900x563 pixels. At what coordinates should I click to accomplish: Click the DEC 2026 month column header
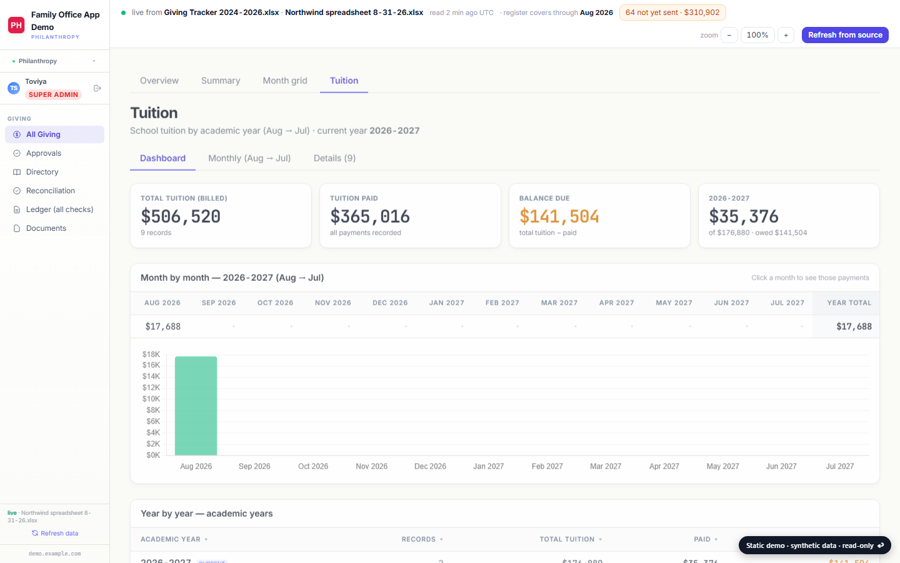click(390, 303)
